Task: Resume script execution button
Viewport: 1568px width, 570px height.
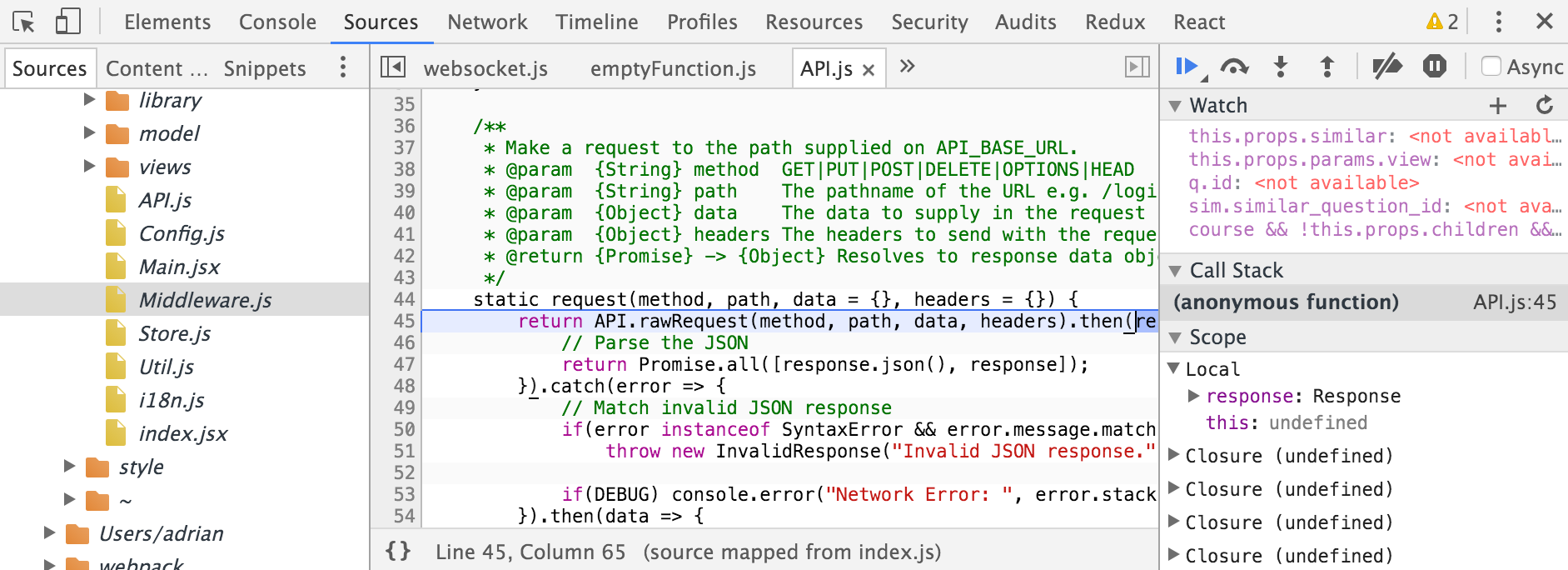Action: (x=1186, y=67)
